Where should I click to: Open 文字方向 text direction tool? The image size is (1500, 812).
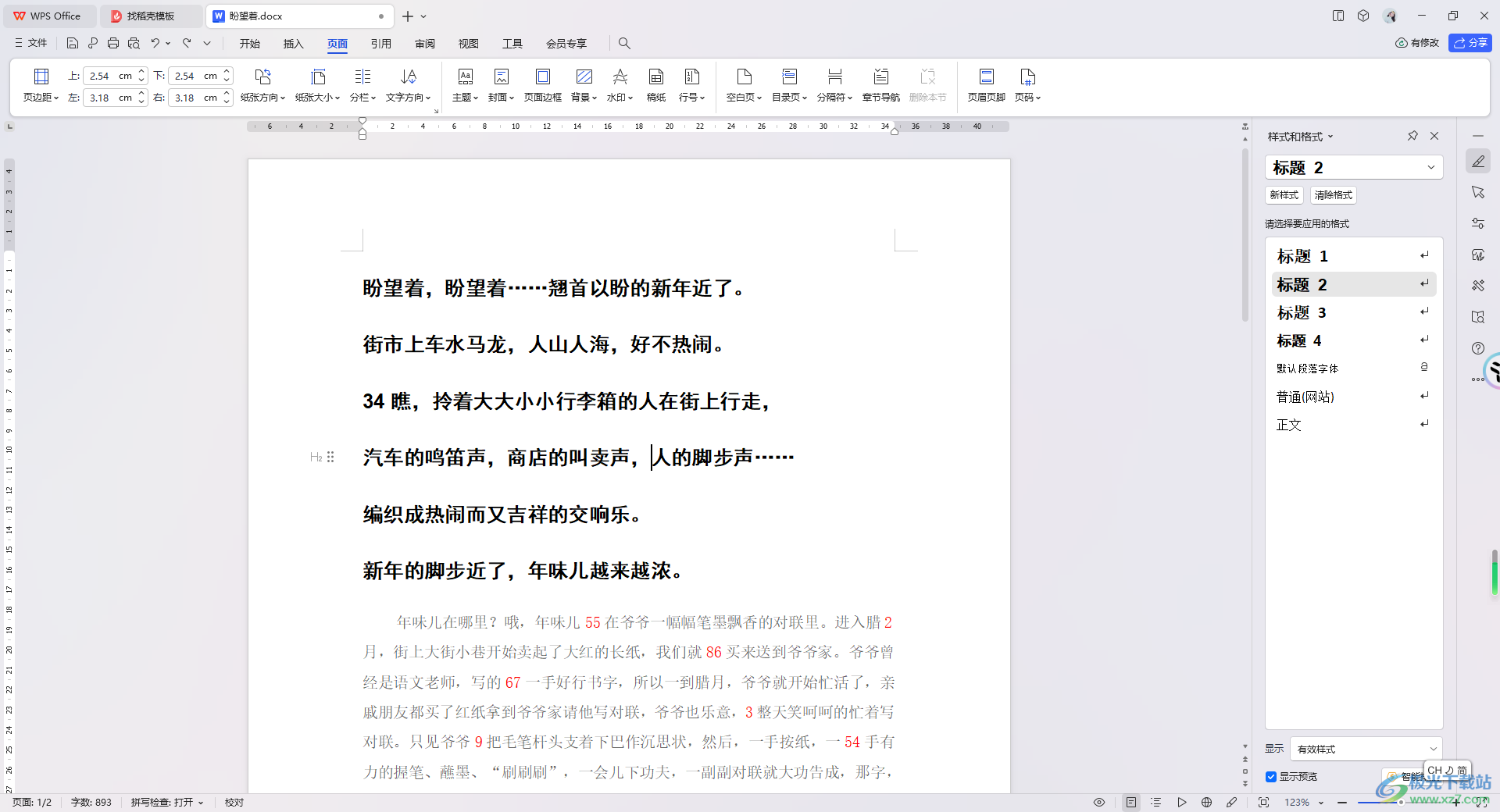(408, 85)
